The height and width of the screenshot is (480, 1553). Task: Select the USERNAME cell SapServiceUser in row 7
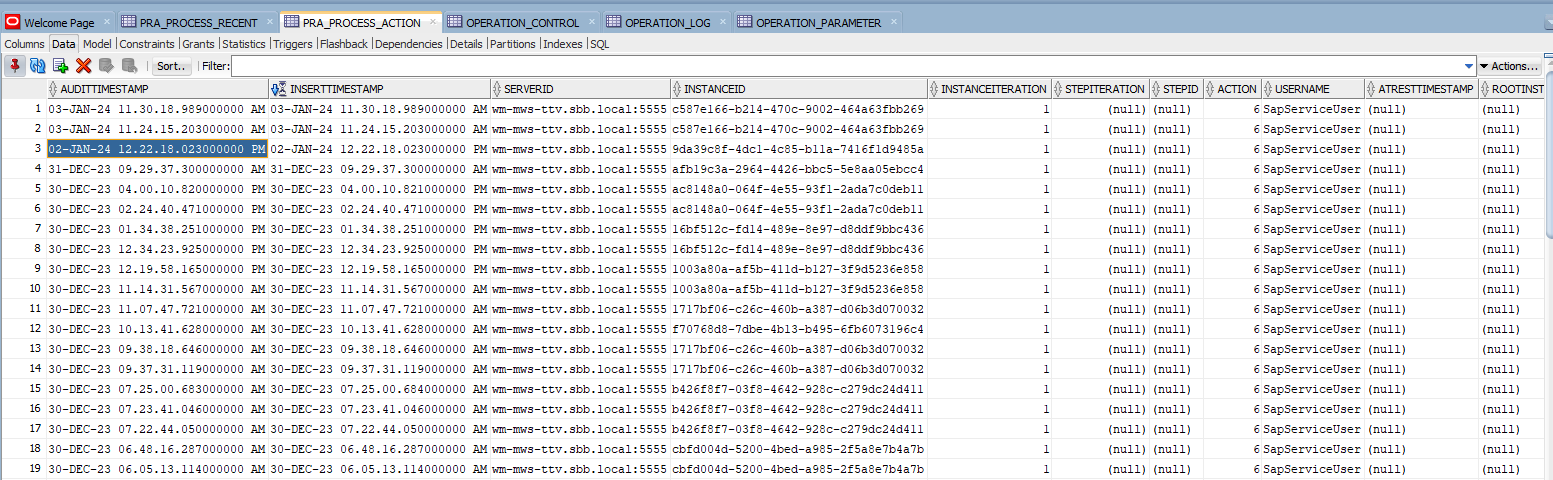pos(1312,229)
